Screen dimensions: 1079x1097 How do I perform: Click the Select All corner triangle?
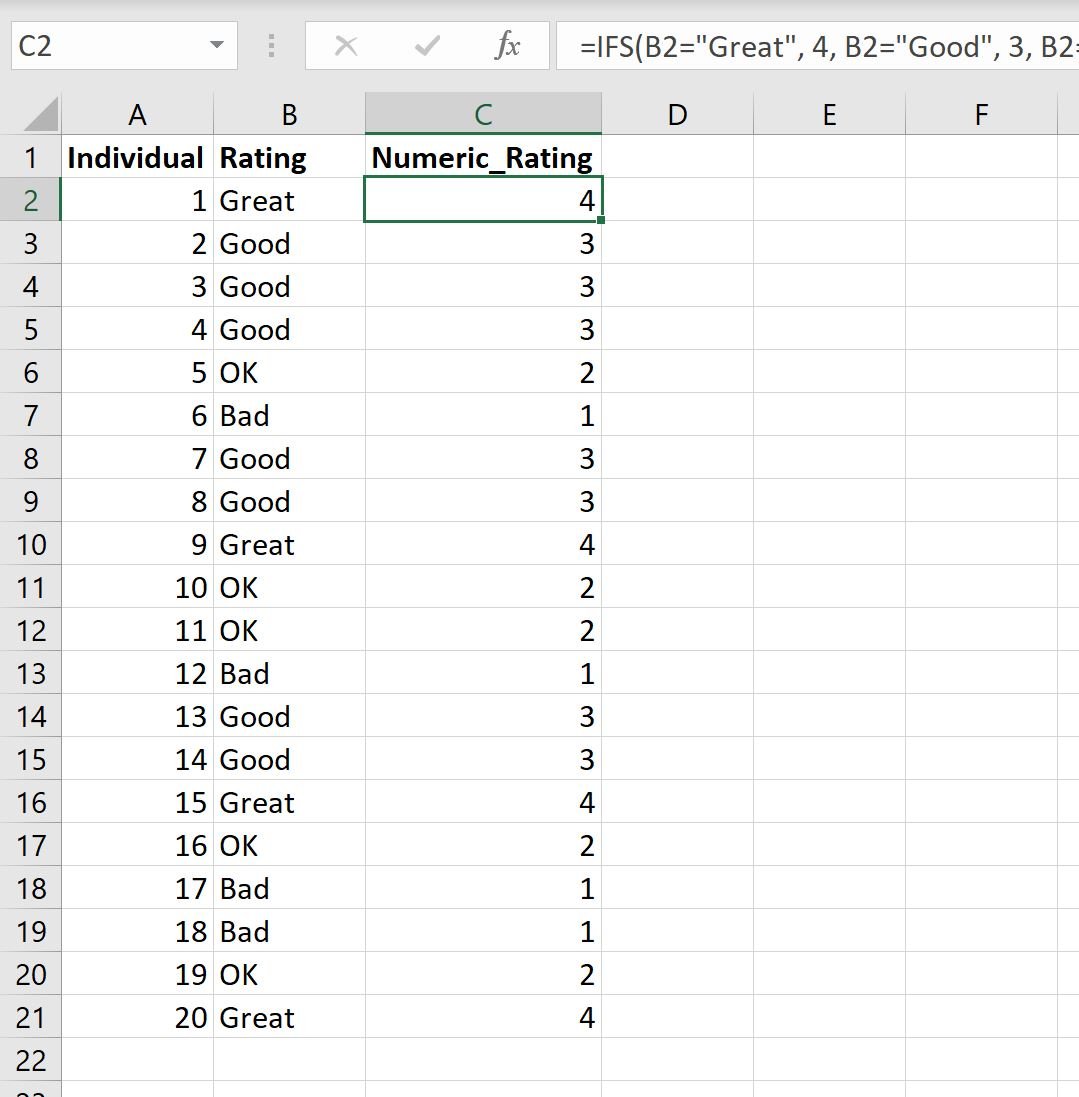pyautogui.click(x=41, y=115)
